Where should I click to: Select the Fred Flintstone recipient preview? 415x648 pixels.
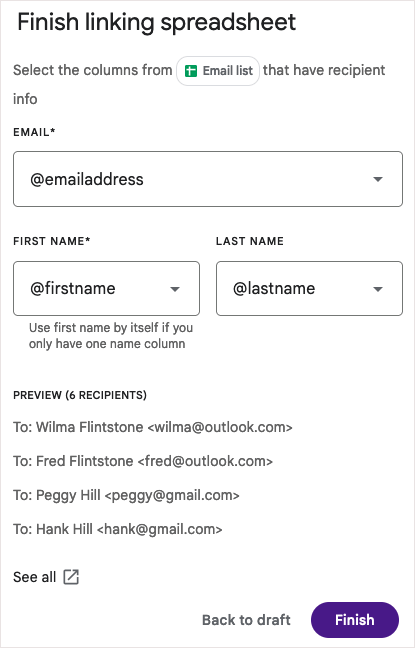tap(143, 461)
